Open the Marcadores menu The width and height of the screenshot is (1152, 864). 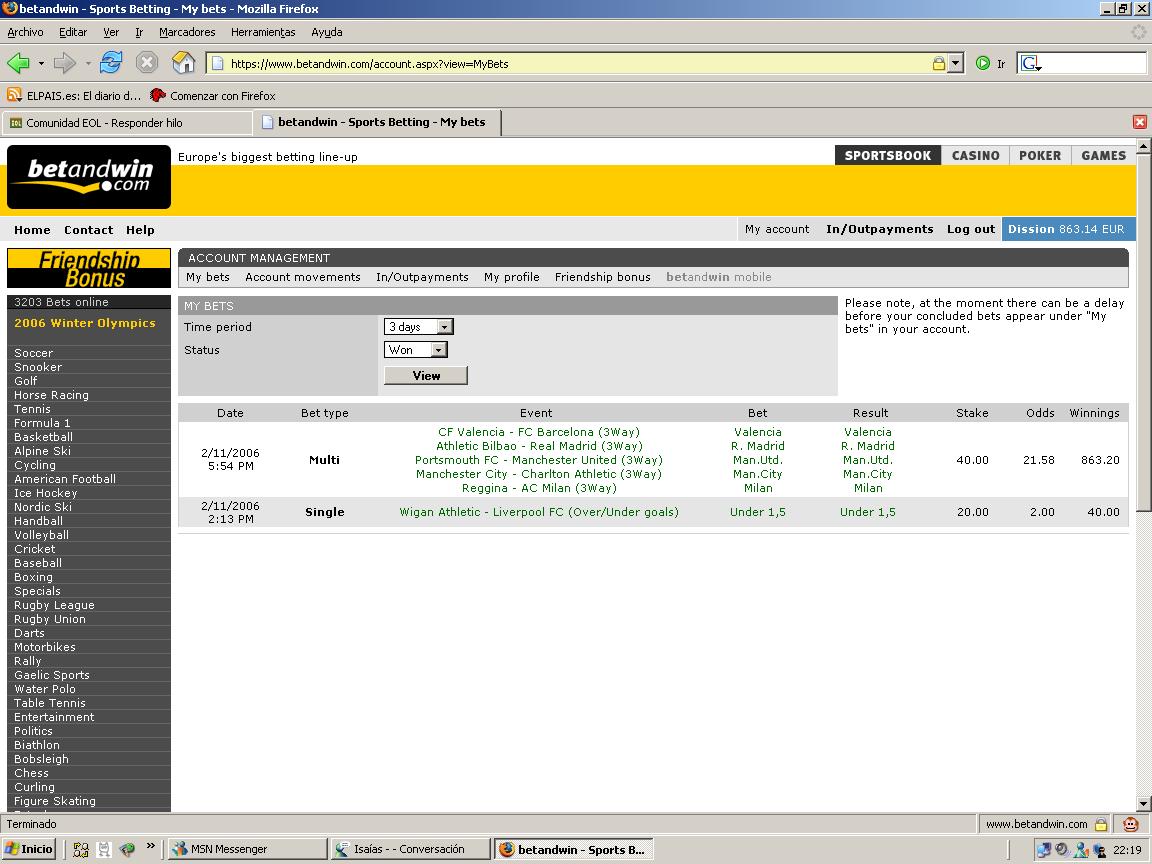187,32
